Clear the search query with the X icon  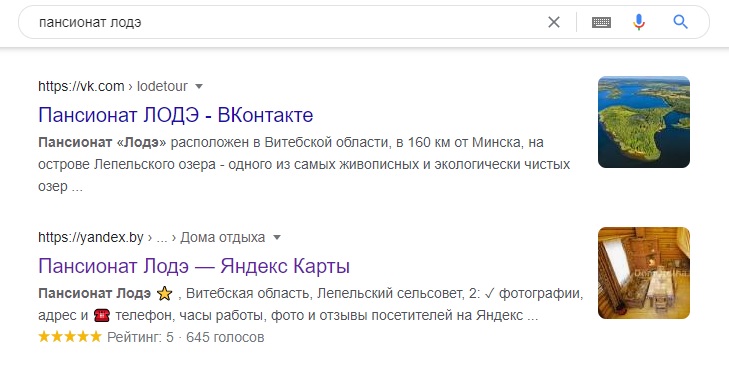coord(554,22)
